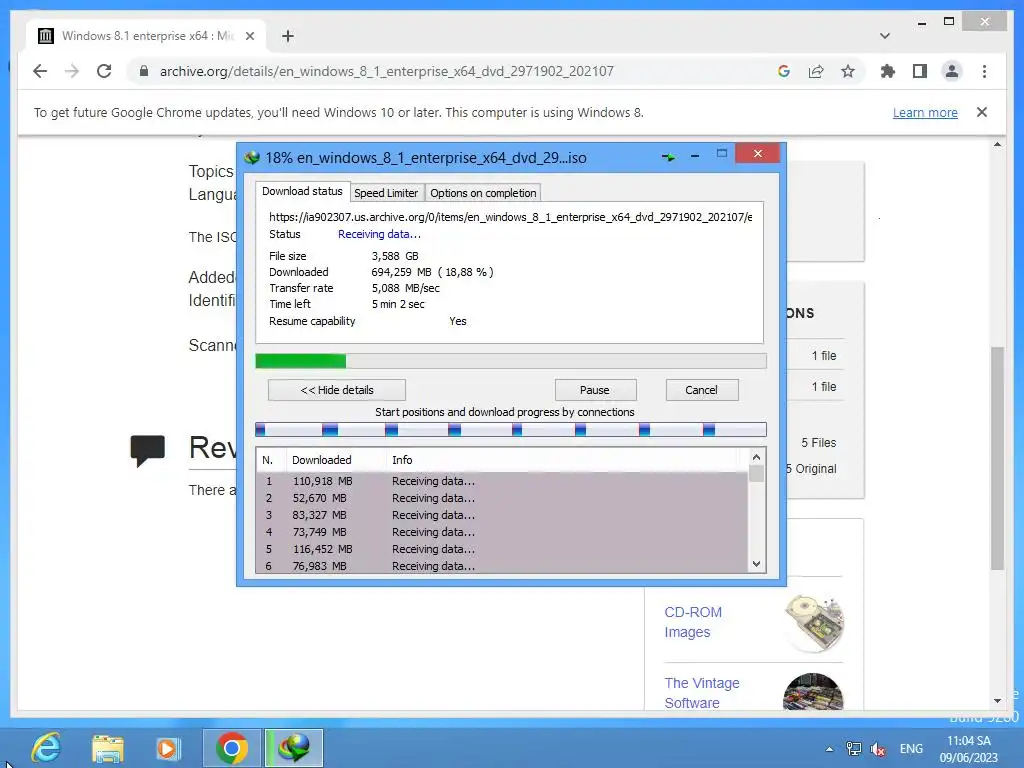Click The Vintage Software thumbnail

pos(813,691)
